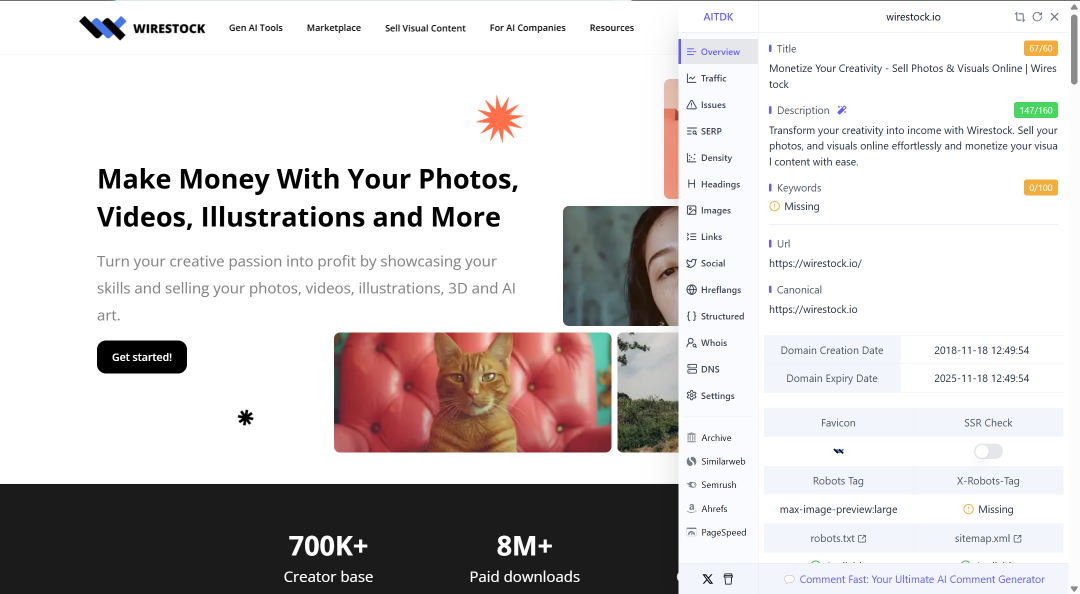The image size is (1080, 594).
Task: Click the 700K+ Creator base stat
Action: tap(328, 558)
